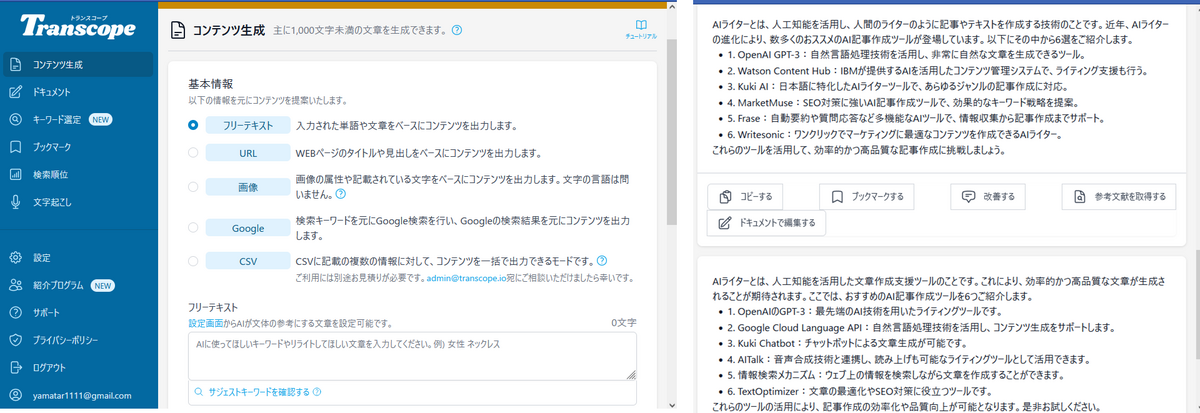The image size is (1200, 413).
Task: Click the 改善する button
Action: point(989,196)
